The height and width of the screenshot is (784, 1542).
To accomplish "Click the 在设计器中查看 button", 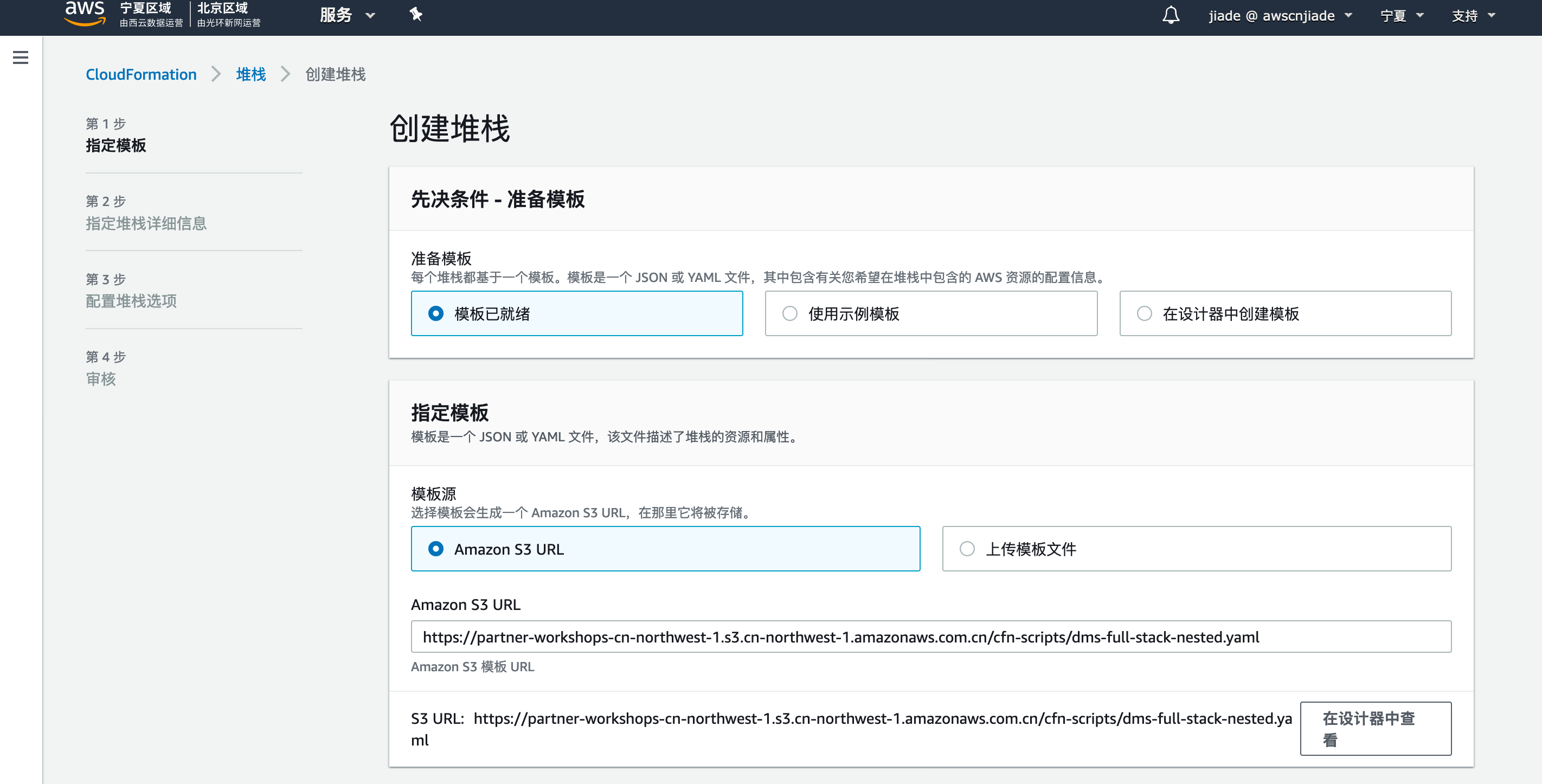I will [1375, 728].
